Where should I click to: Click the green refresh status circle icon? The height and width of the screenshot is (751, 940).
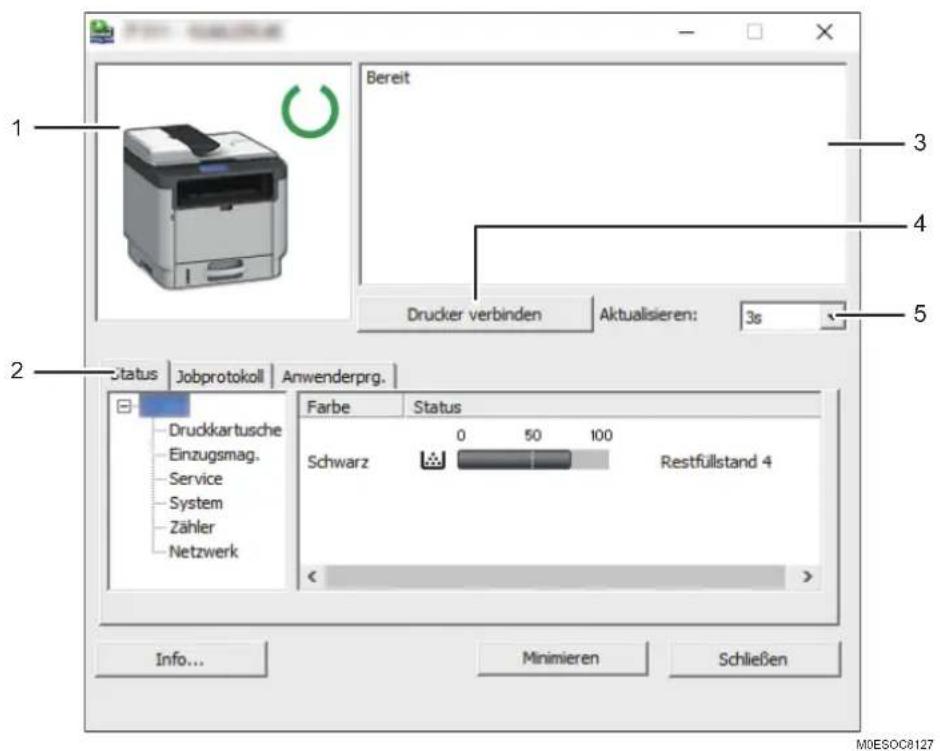click(x=310, y=110)
